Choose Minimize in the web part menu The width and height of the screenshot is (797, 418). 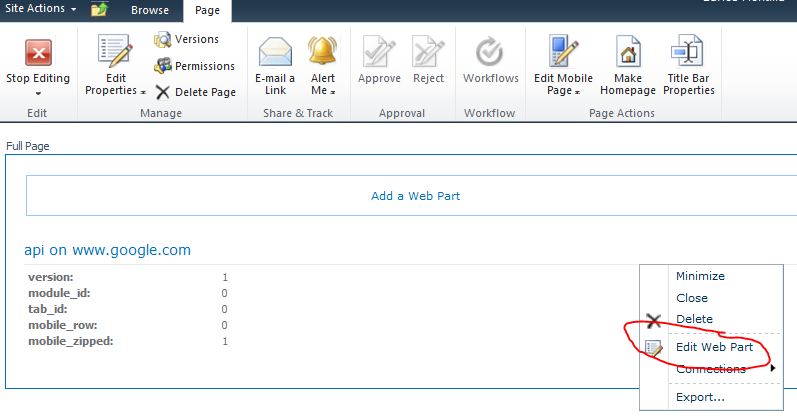pyautogui.click(x=700, y=276)
